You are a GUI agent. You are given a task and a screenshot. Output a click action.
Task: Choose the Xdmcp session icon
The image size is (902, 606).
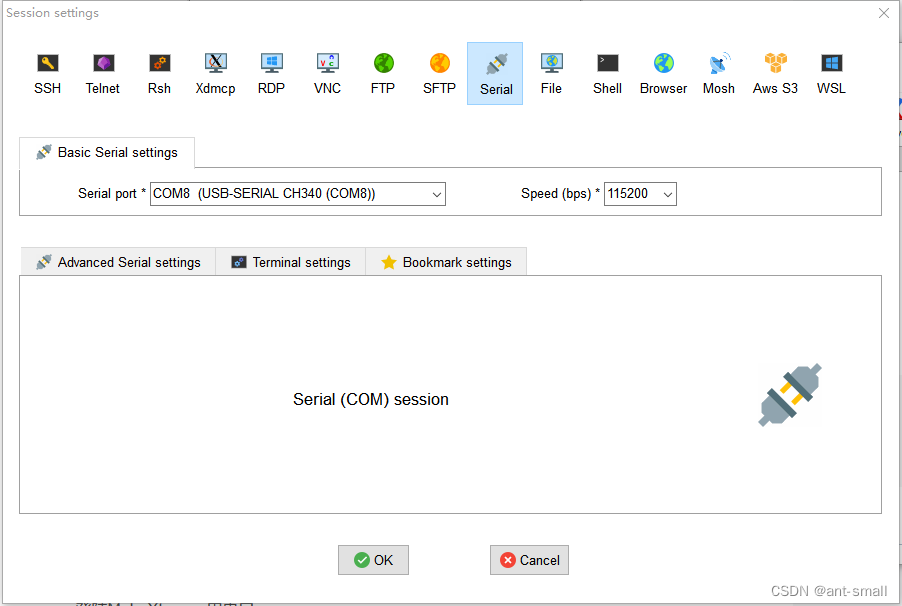click(x=215, y=70)
